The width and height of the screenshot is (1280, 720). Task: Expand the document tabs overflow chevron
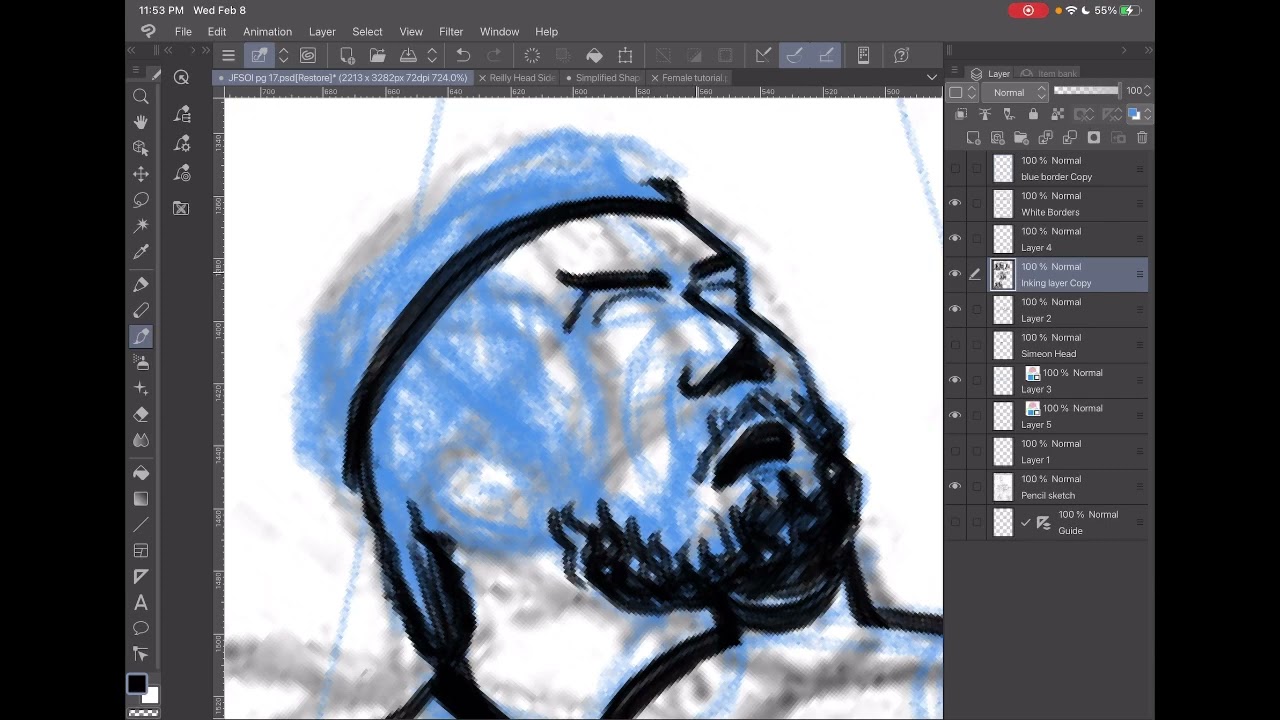(x=932, y=77)
